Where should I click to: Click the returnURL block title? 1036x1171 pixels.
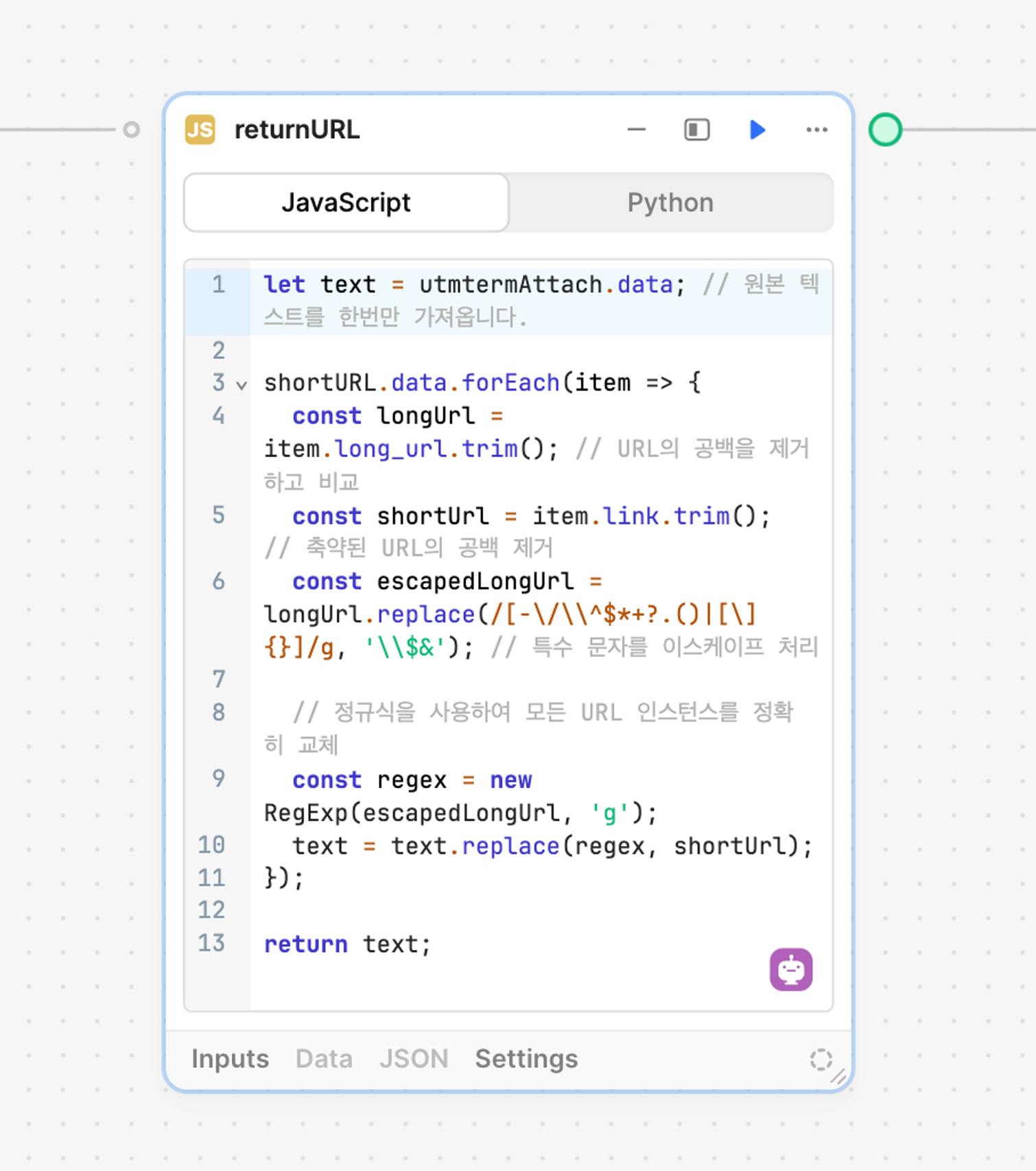296,130
